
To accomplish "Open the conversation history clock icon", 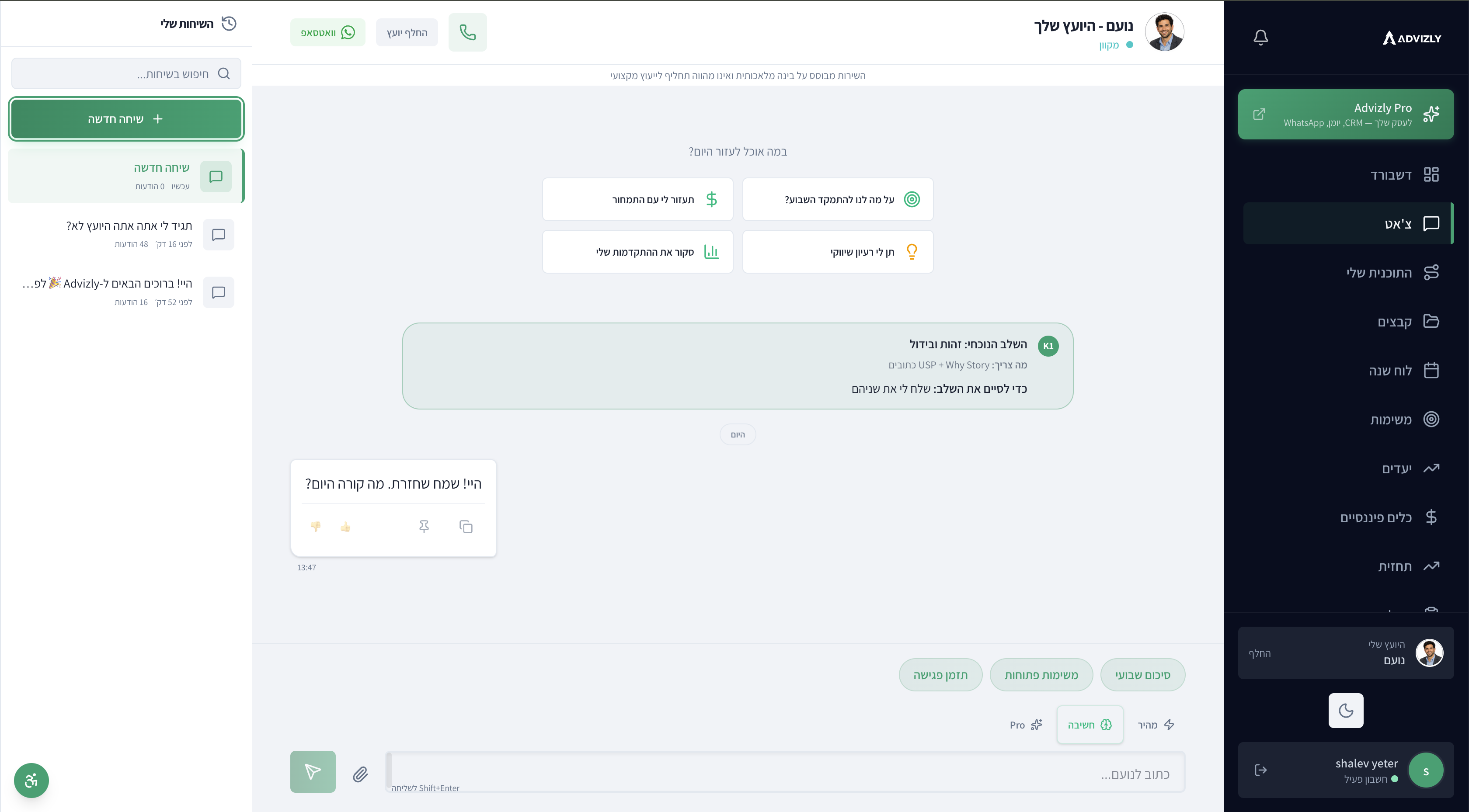I will tap(229, 23).
